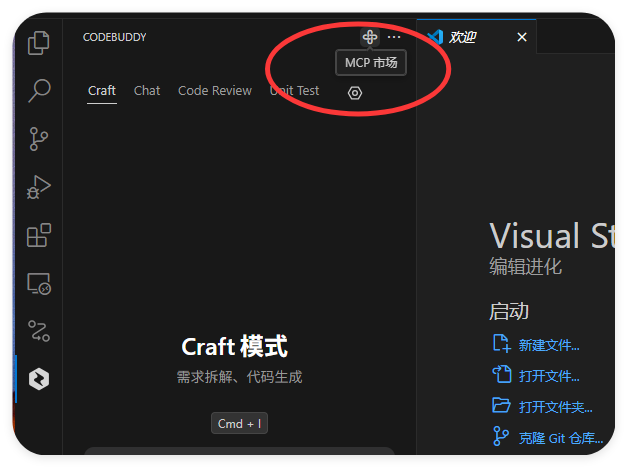The image size is (627, 467).
Task: Open the Explorer files icon in activity bar
Action: [x=39, y=42]
